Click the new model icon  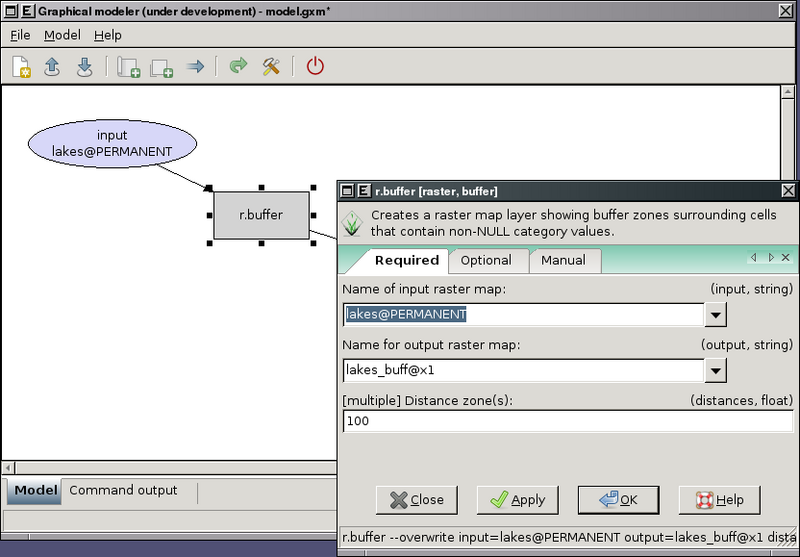(x=22, y=67)
